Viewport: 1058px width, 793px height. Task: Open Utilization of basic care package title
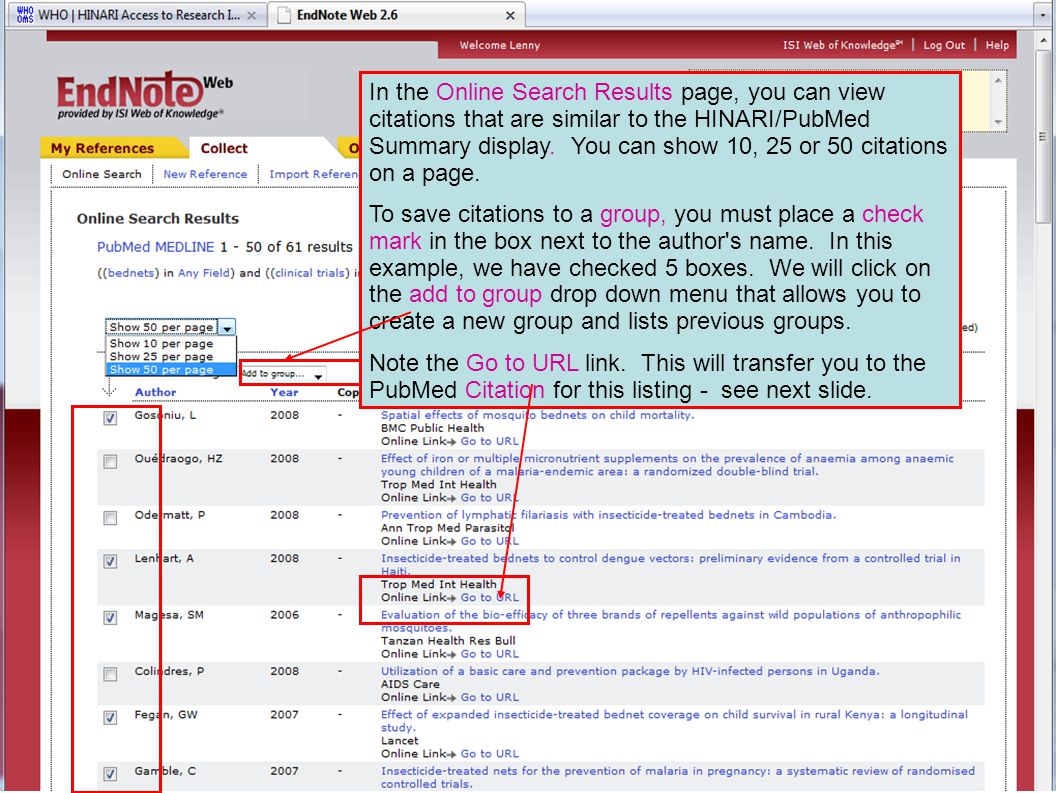coord(630,672)
